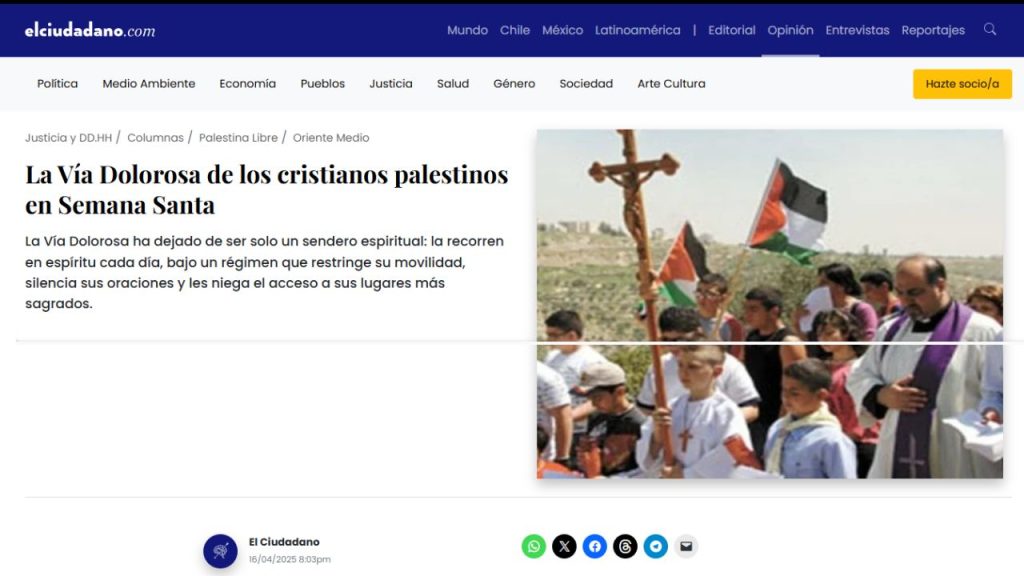Share the article on X icon

pos(564,546)
